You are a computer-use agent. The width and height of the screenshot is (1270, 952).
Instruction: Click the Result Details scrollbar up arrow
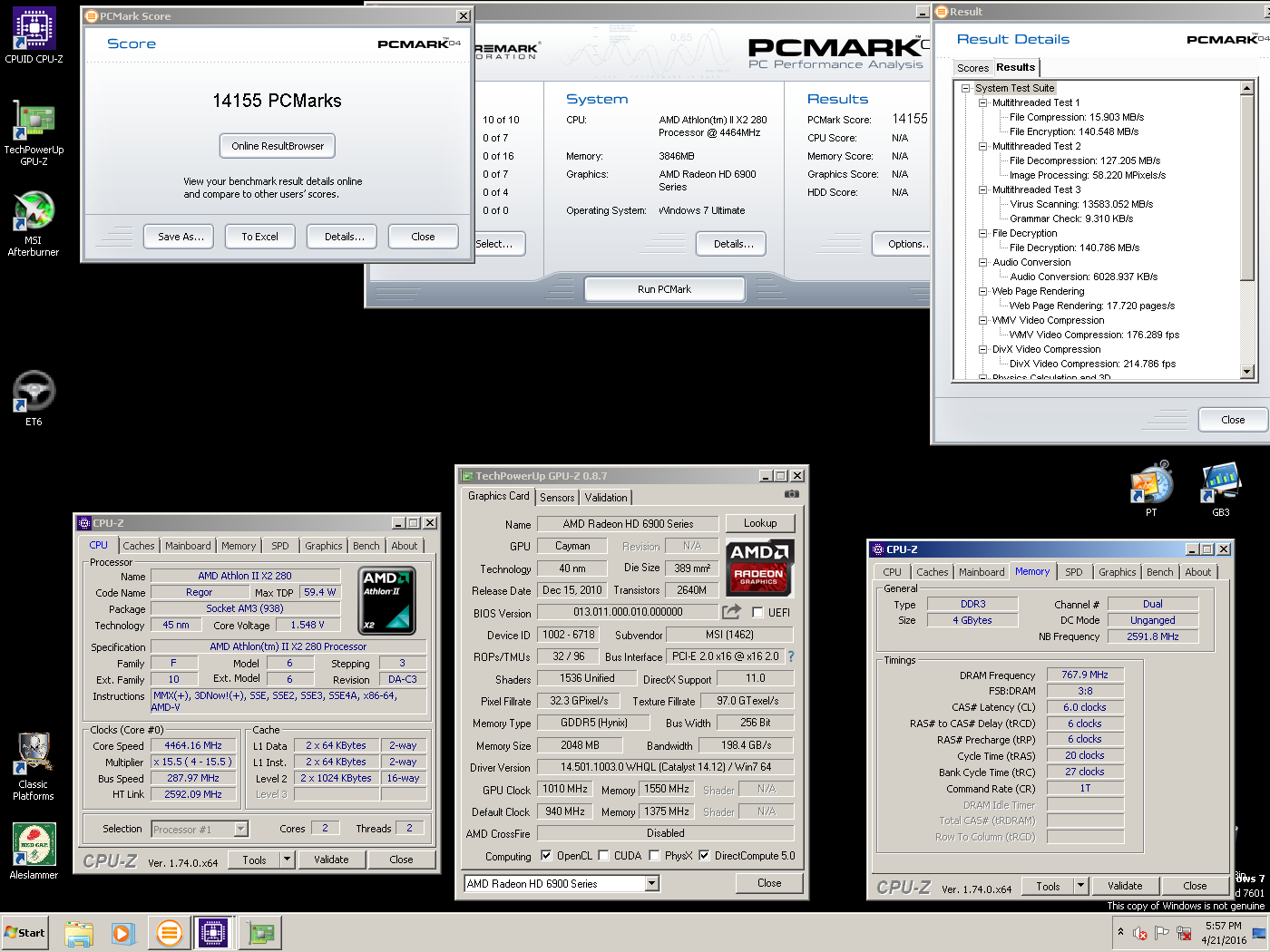tap(1246, 88)
